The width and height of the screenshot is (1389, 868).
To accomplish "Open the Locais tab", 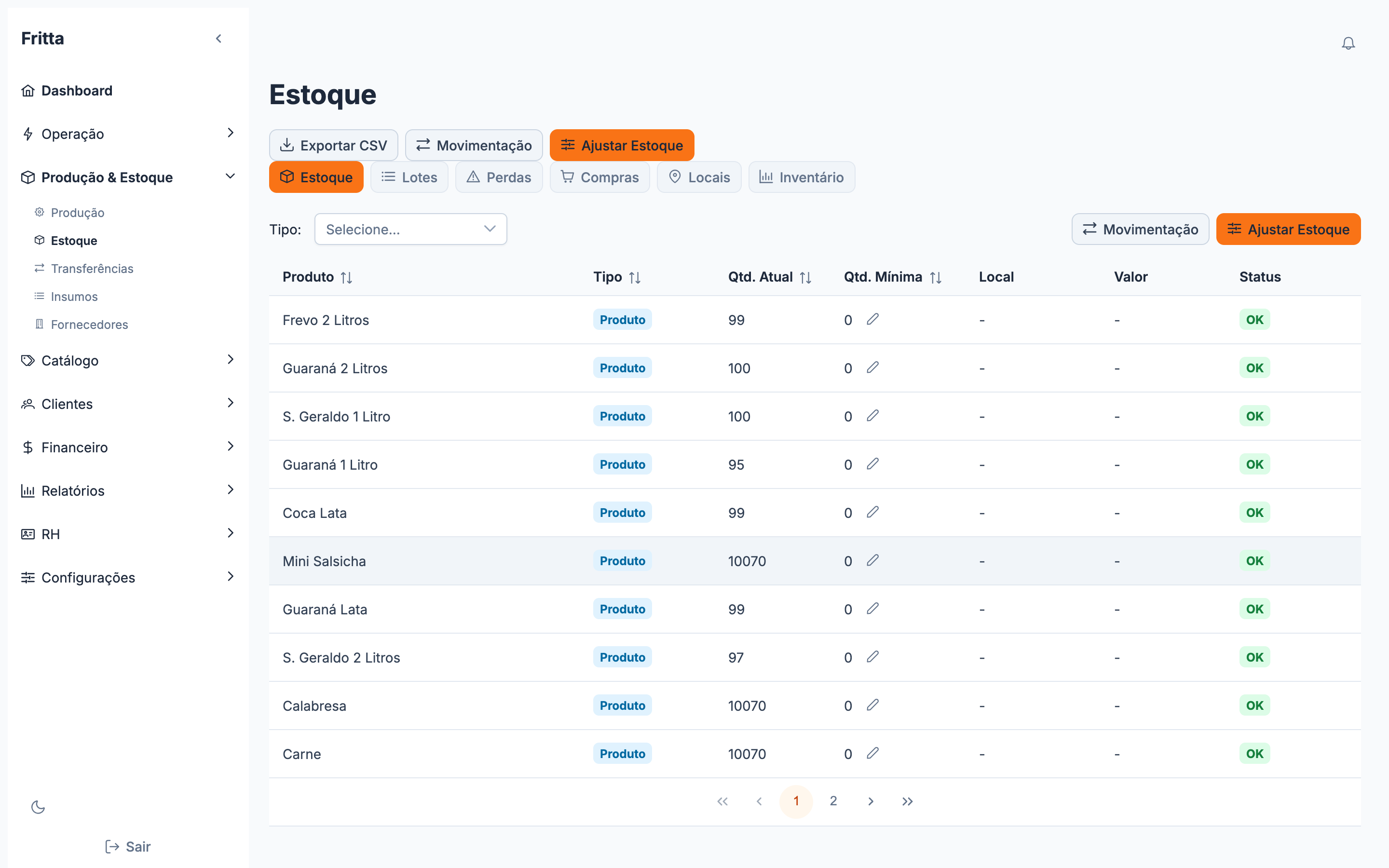I will click(x=699, y=177).
